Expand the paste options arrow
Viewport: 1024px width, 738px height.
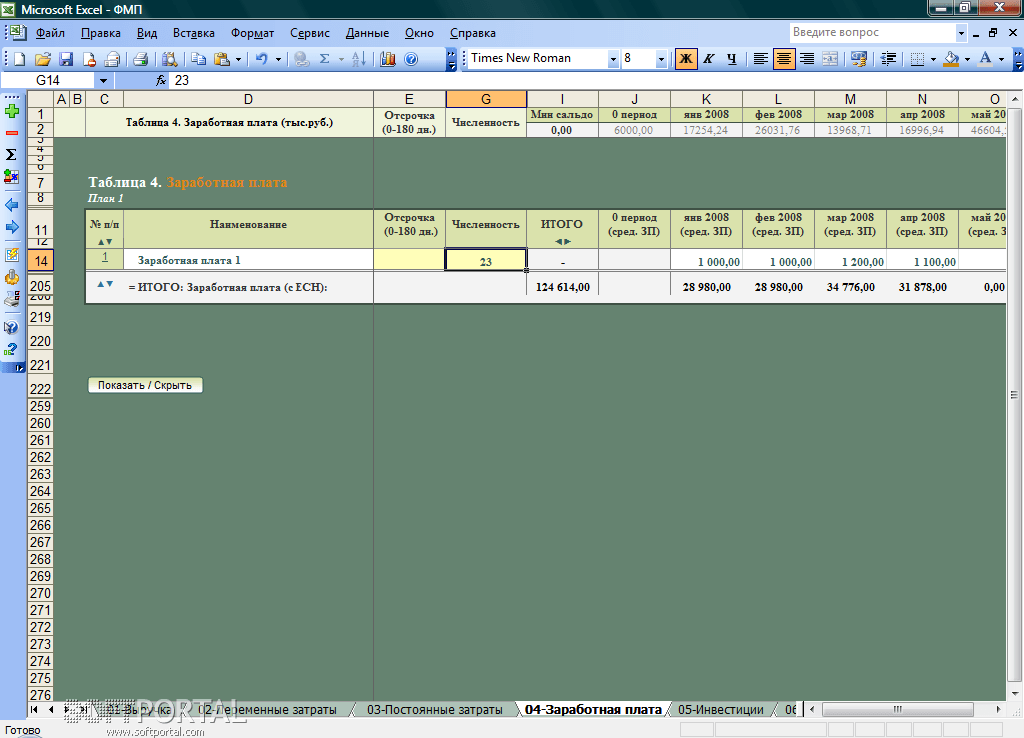coord(238,59)
